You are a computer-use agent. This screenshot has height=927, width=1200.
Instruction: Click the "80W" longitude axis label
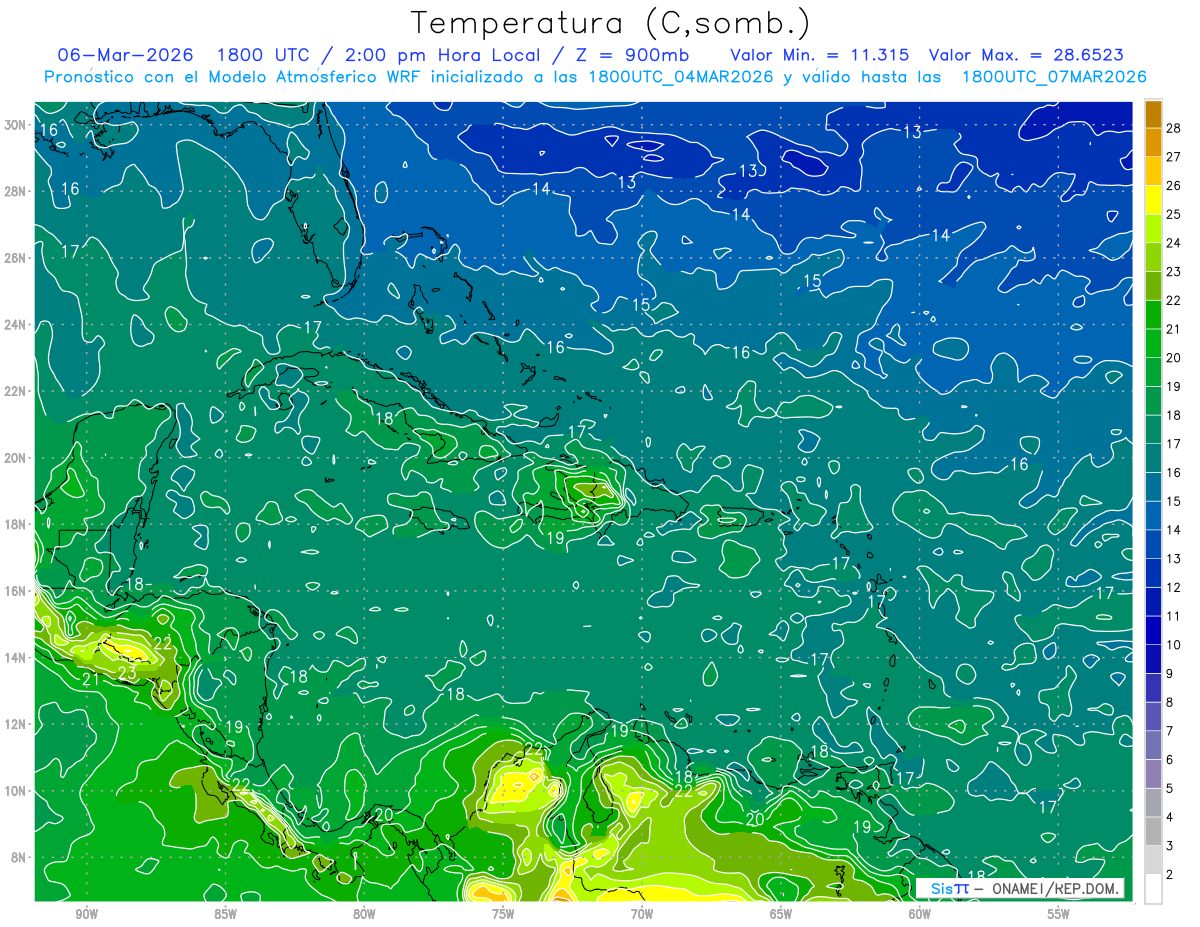point(364,915)
